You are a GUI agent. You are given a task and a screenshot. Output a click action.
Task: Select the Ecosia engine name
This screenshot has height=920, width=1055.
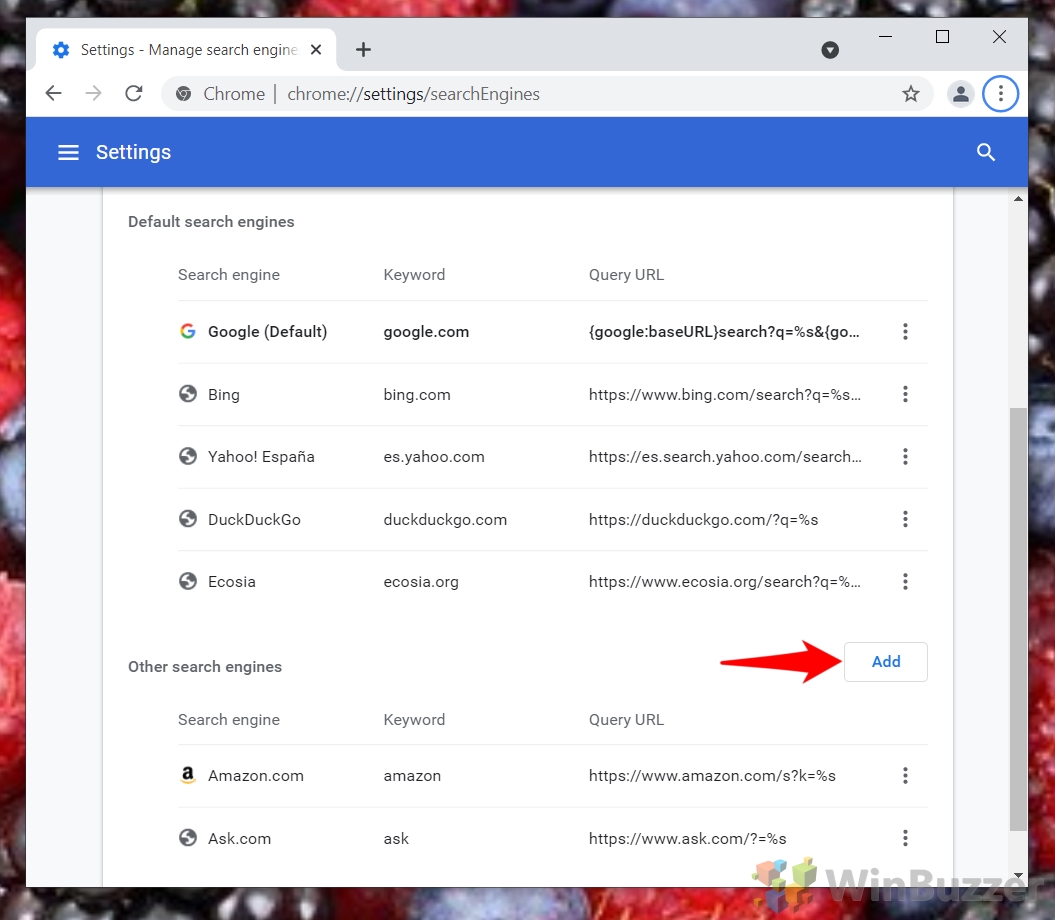[x=231, y=582]
